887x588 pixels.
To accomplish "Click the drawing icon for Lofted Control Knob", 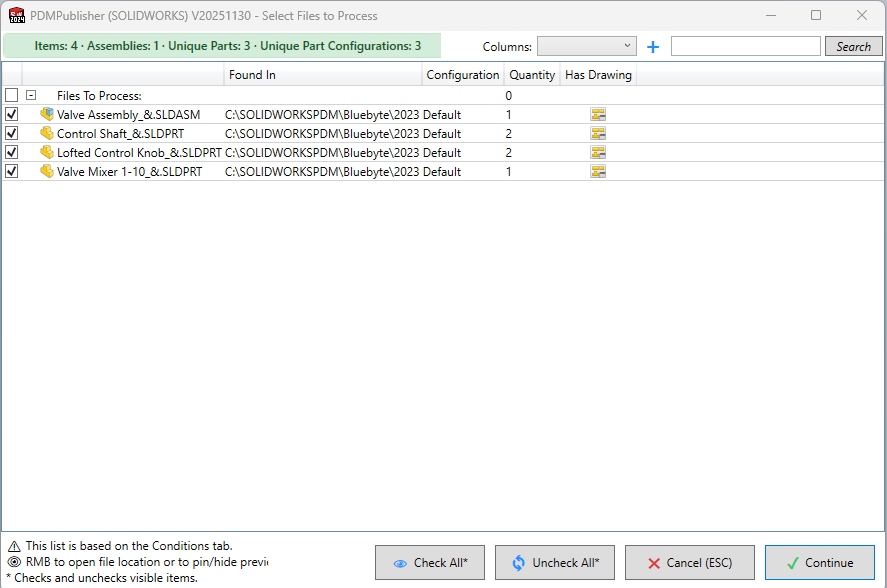I will click(x=598, y=153).
